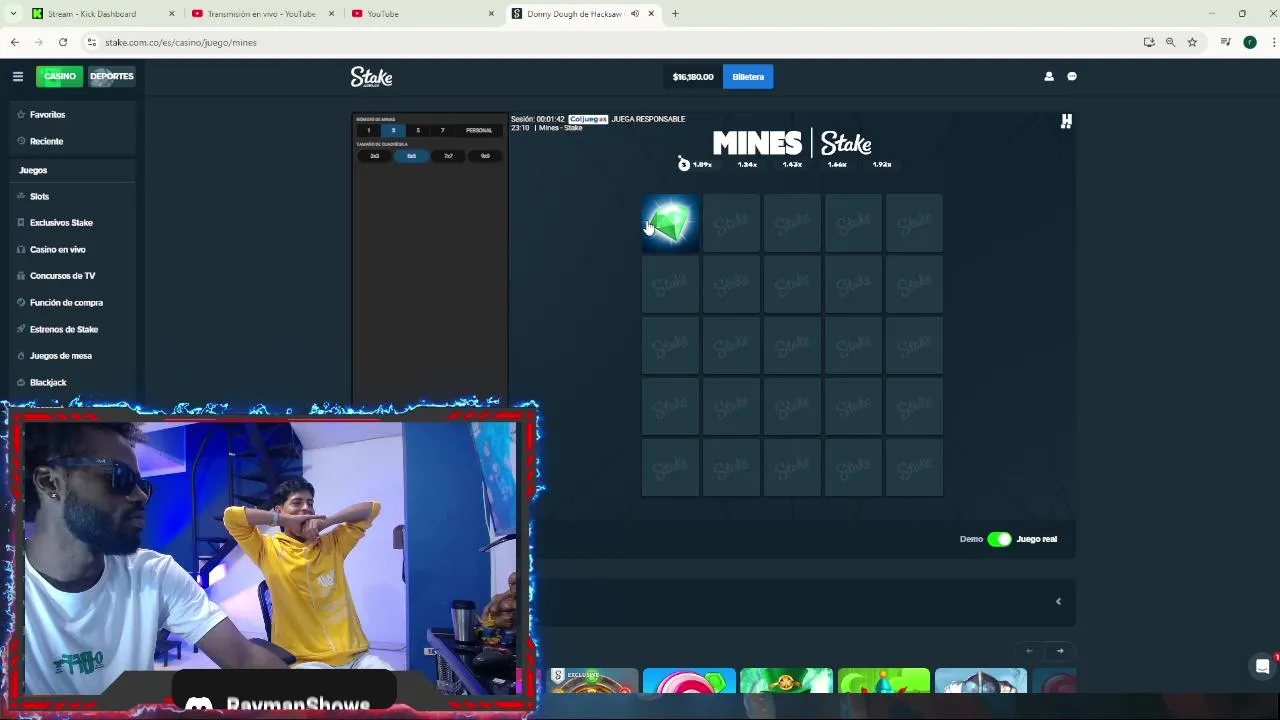
Task: Choose 3x3 grid size
Action: (375, 156)
